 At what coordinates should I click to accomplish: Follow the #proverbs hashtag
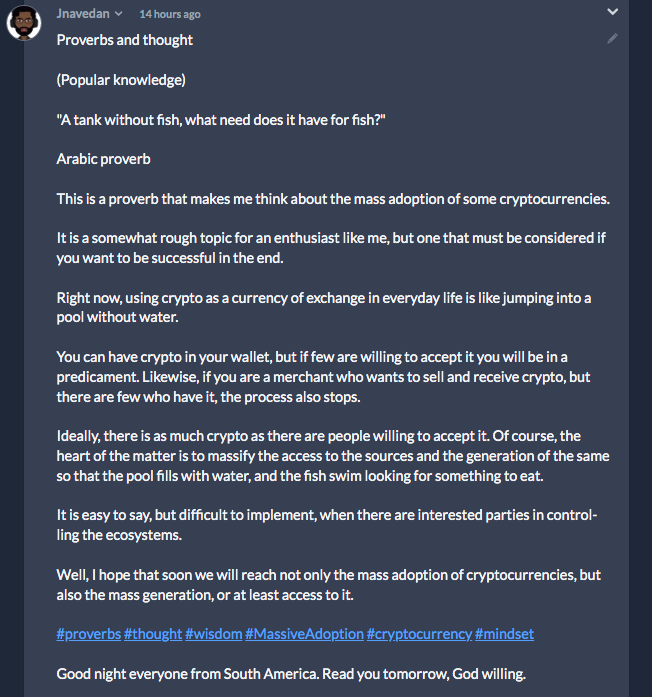(89, 634)
